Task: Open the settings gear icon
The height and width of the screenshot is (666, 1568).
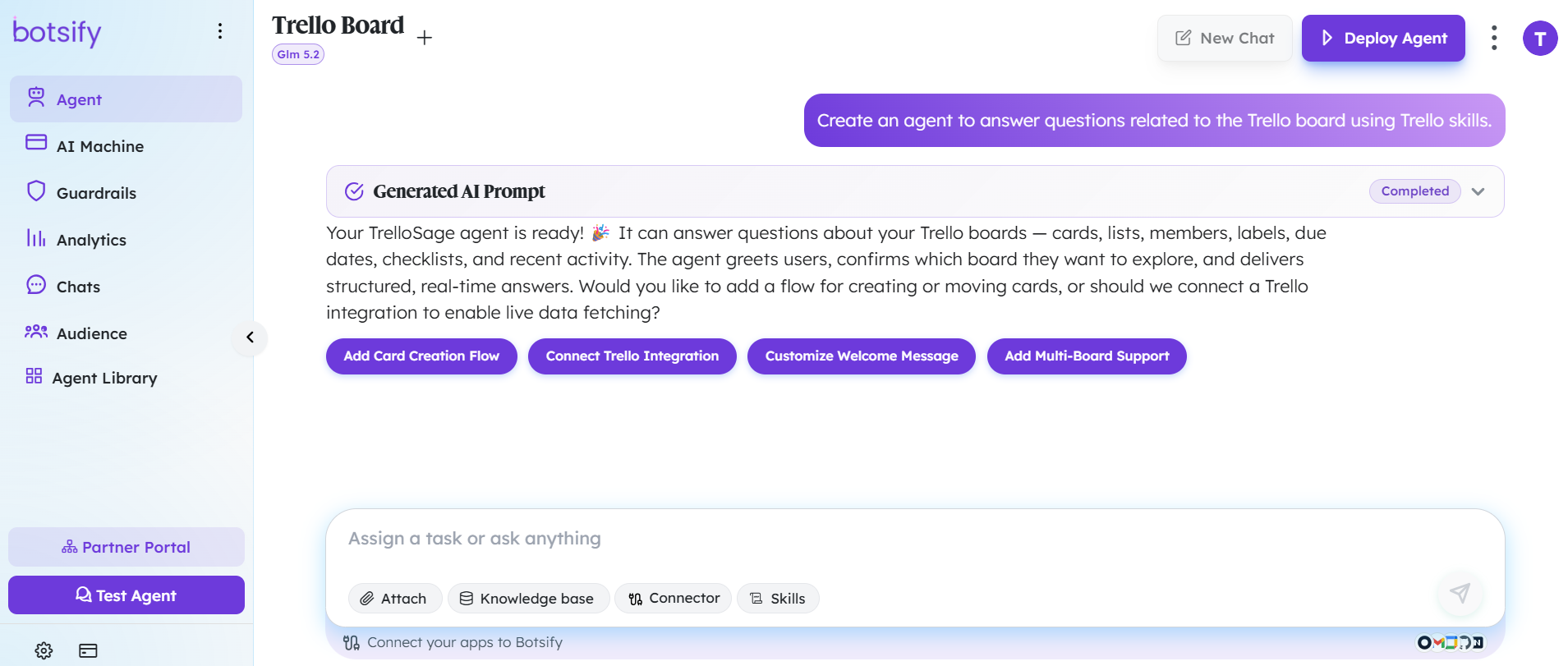Action: pos(44,650)
